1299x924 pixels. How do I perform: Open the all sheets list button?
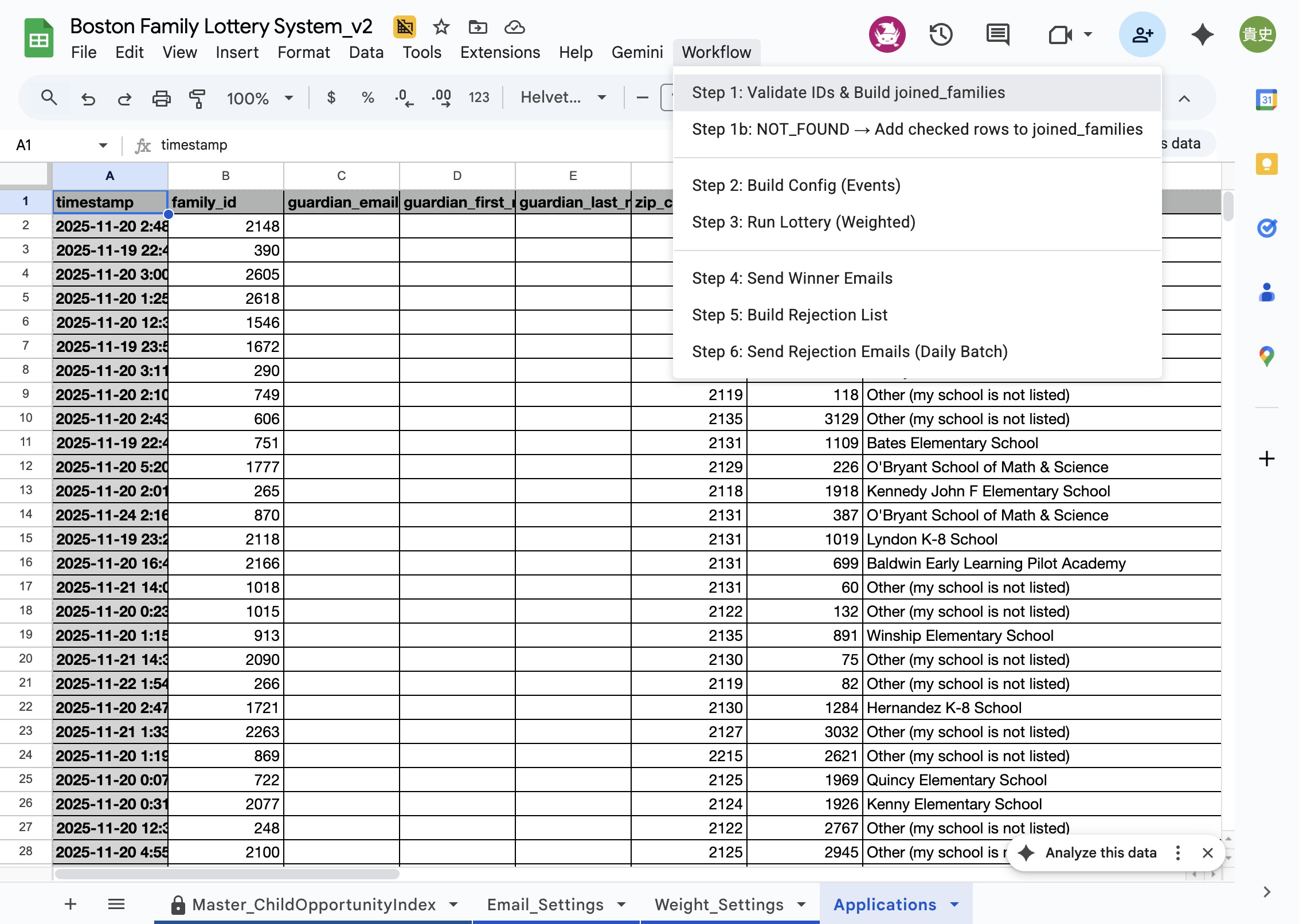[x=116, y=905]
